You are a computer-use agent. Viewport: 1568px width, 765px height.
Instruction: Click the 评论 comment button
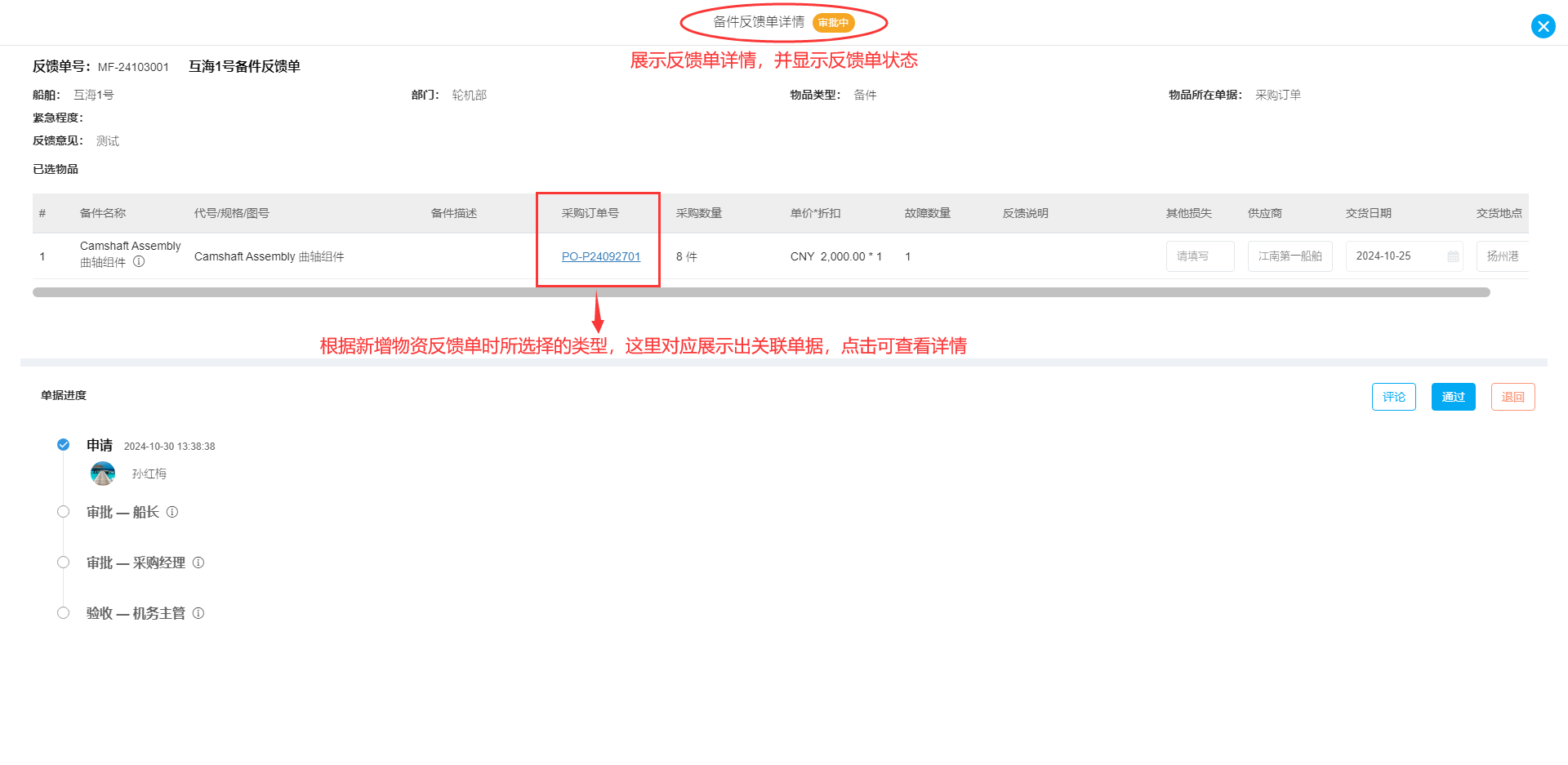(x=1394, y=397)
